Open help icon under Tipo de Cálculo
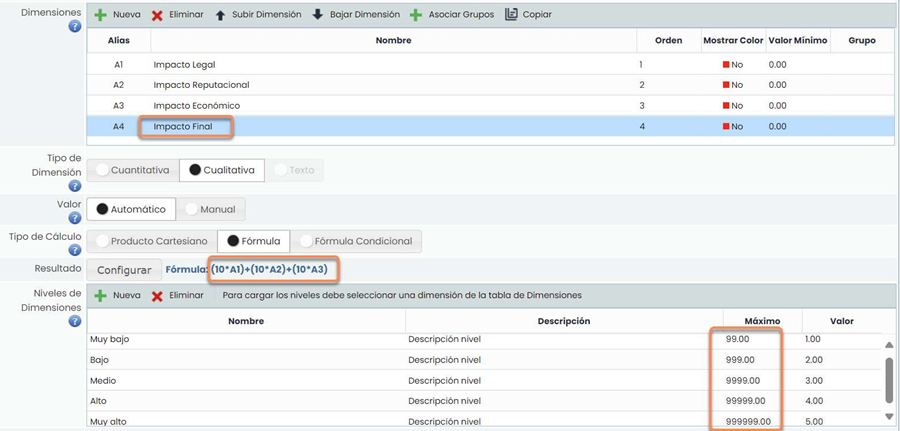900x431 pixels. (x=74, y=251)
